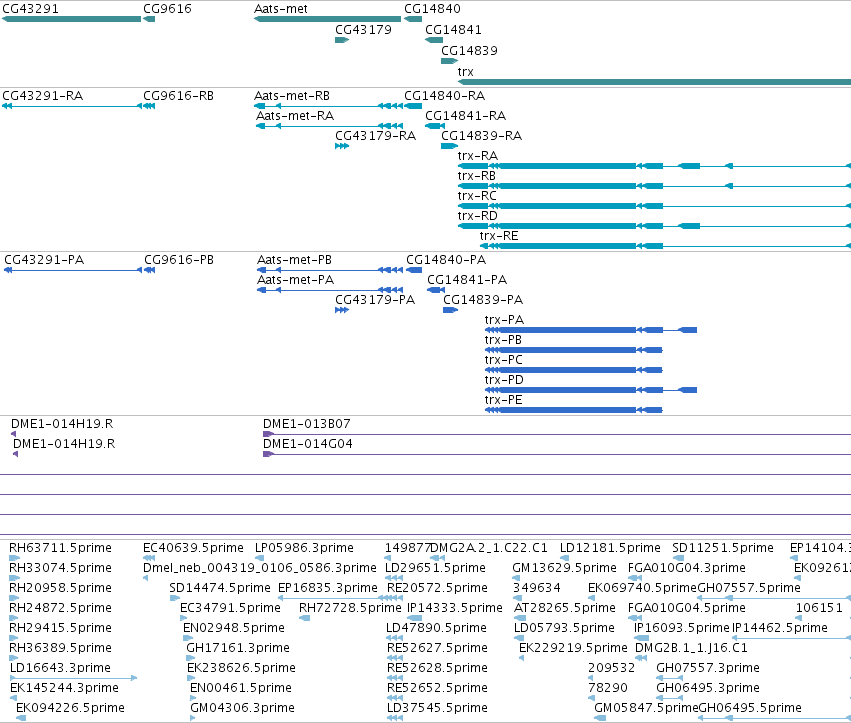This screenshot has height=723, width=851.
Task: Click the LP05986.3prime EST label
Action: 304,548
